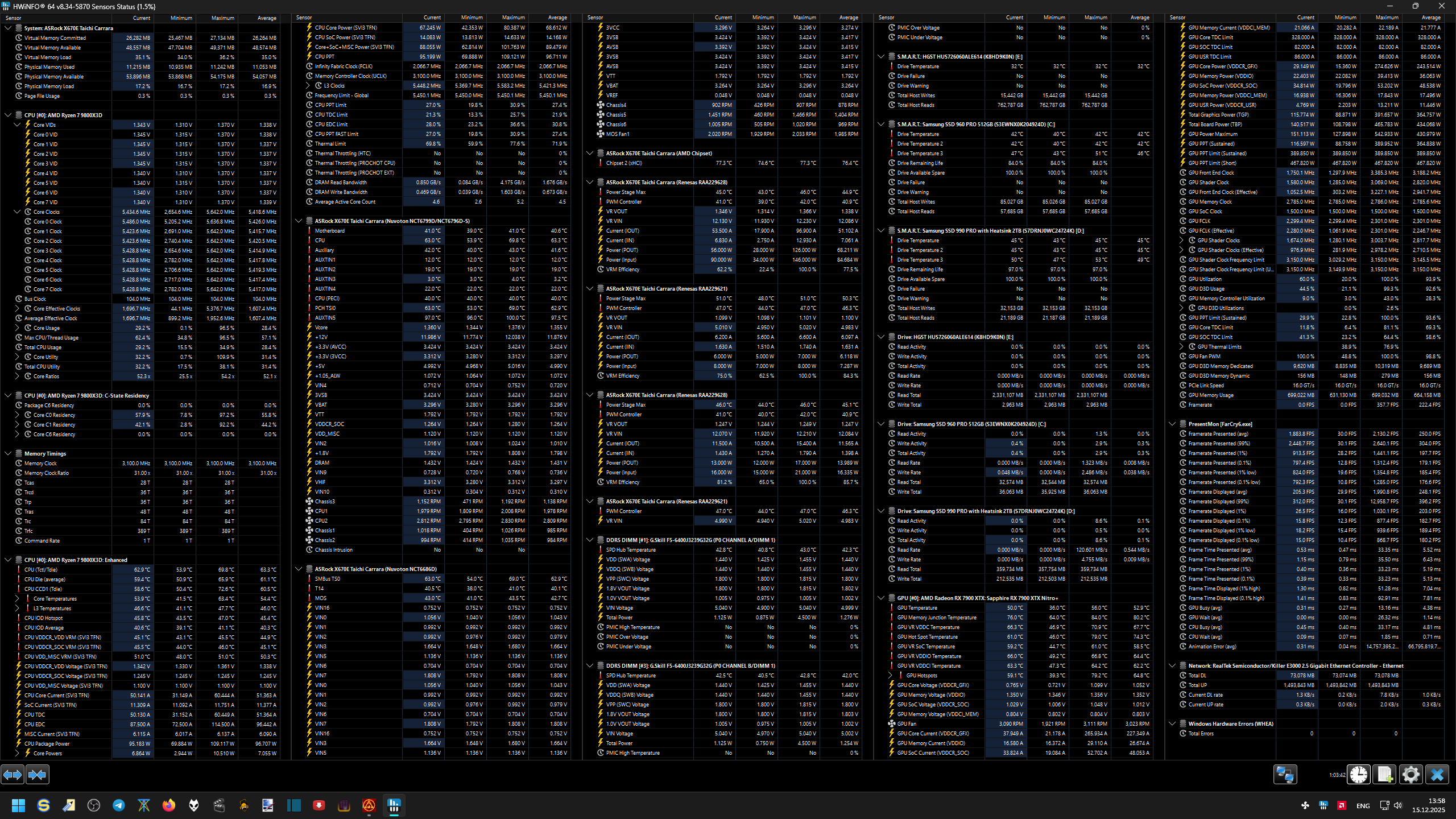Collapse the Memory Timings section

(x=8, y=453)
